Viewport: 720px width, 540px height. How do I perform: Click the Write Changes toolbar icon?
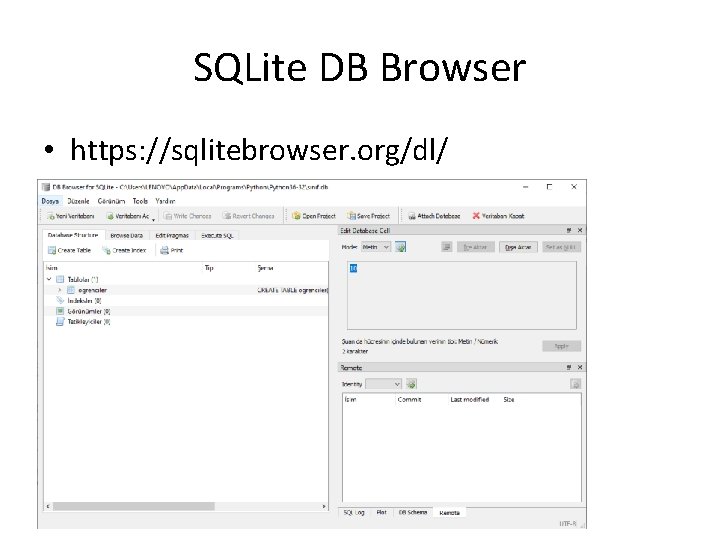pos(169,216)
